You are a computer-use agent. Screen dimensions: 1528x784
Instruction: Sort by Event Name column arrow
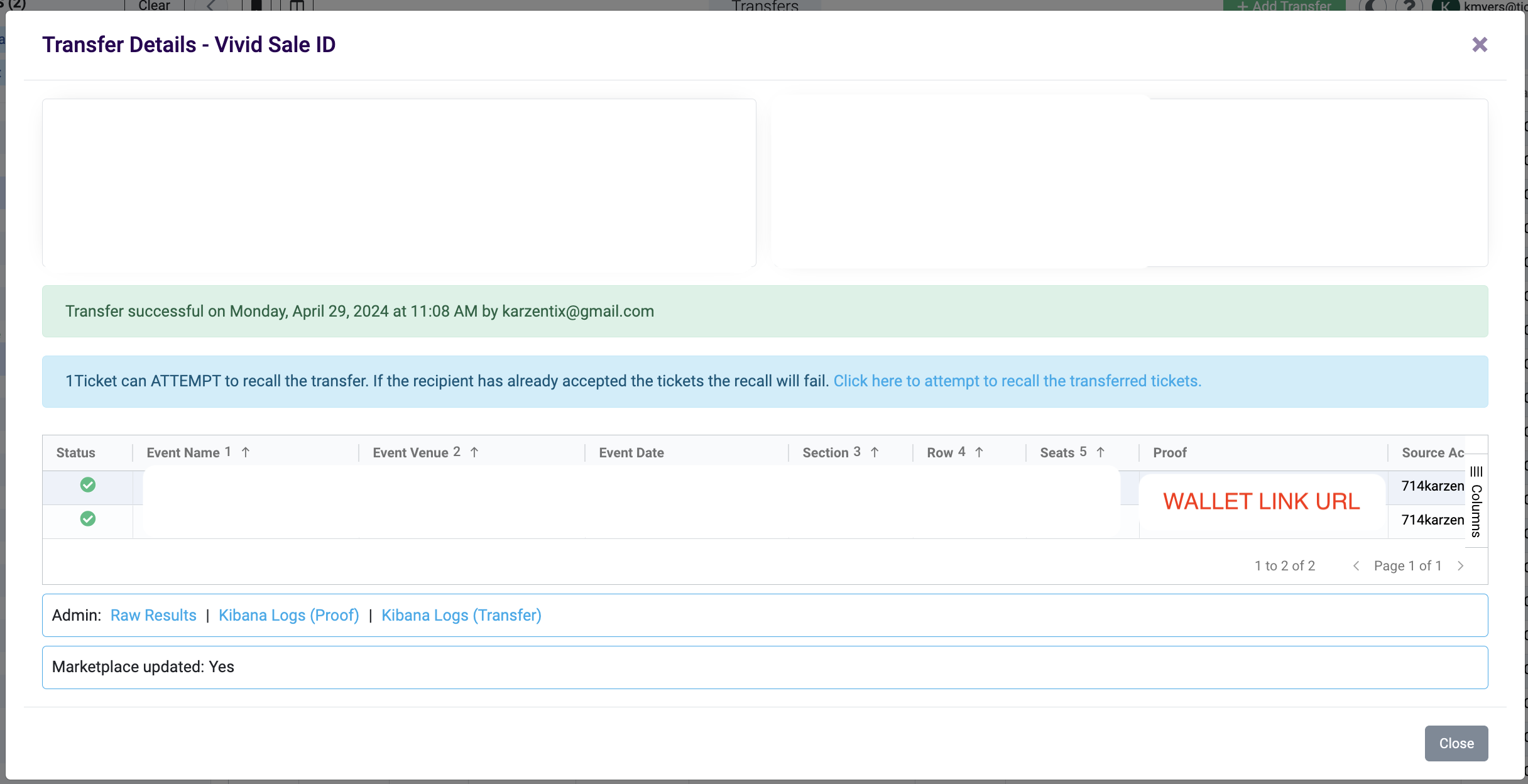coord(246,452)
